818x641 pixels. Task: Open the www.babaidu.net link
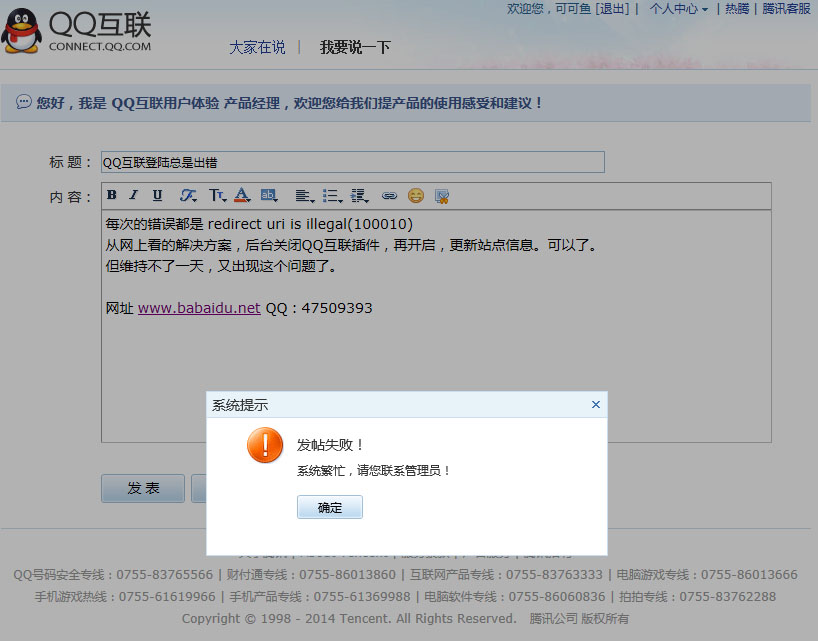[x=199, y=308]
